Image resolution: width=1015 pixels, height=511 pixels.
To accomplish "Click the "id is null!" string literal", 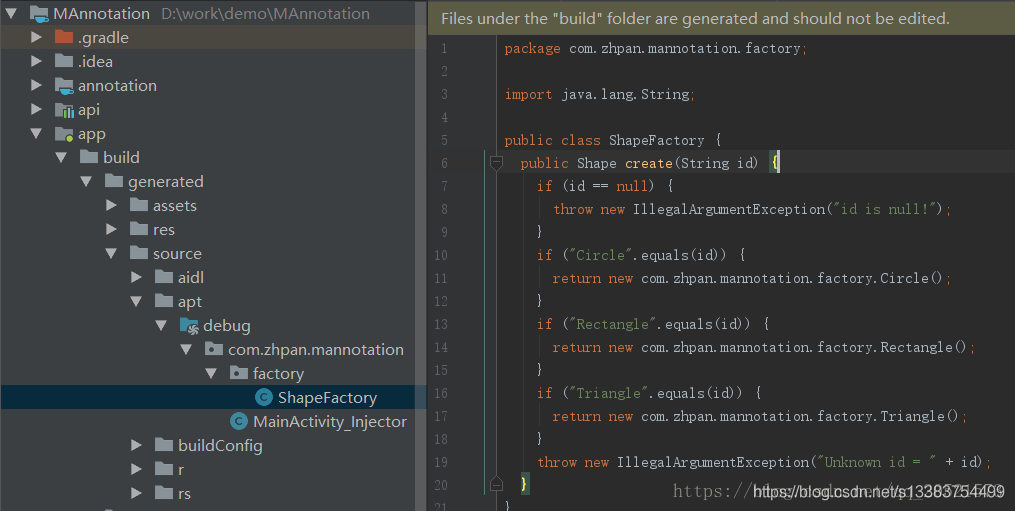I will pos(886,209).
